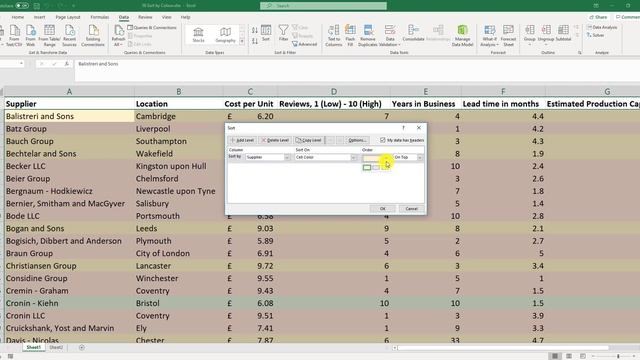Sort ascending A to Z
This screenshot has width=640, height=360.
pos(255,30)
